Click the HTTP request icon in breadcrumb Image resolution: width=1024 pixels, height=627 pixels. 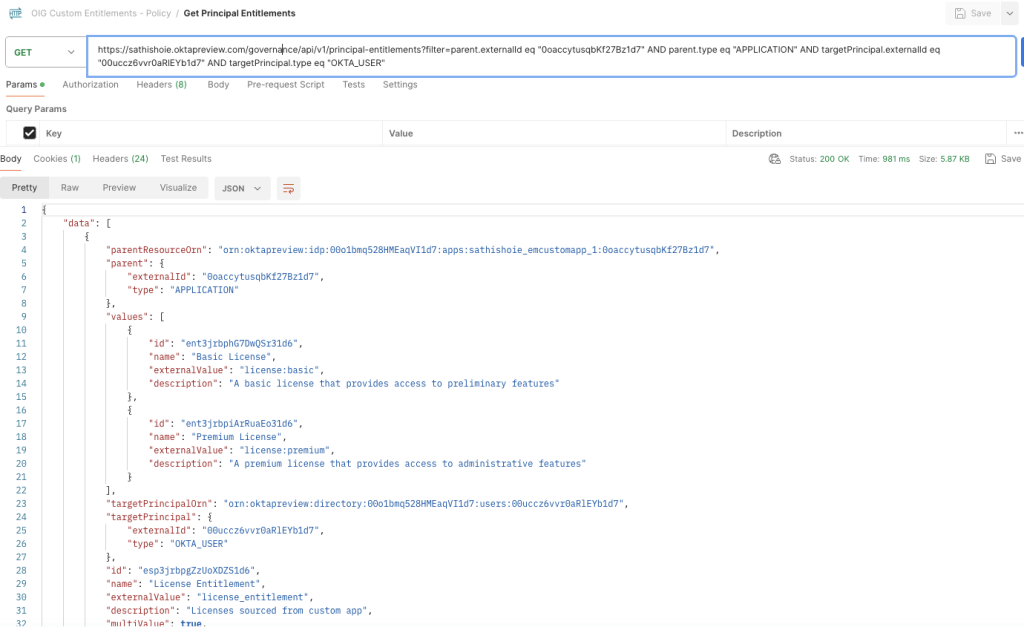point(15,12)
